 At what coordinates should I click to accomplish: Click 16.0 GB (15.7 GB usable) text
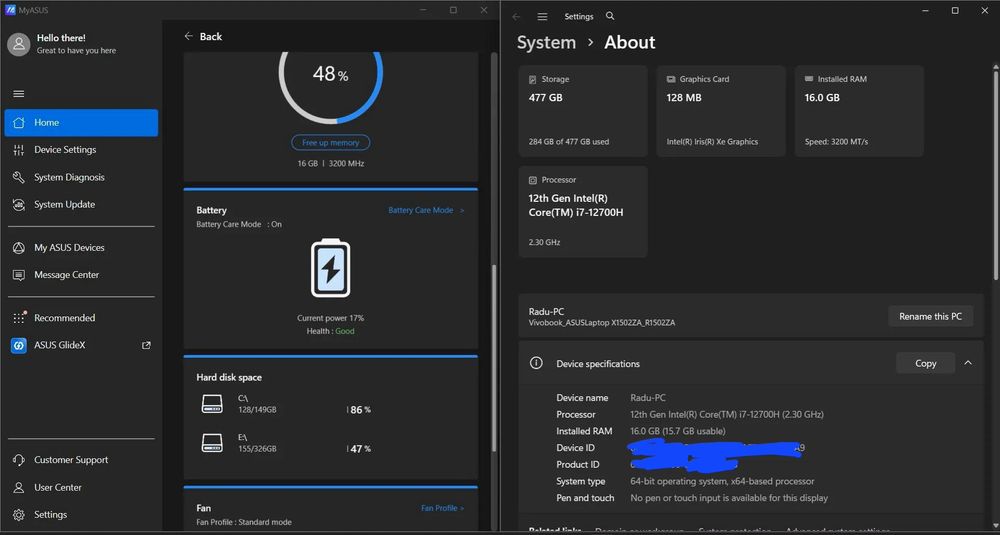[678, 431]
